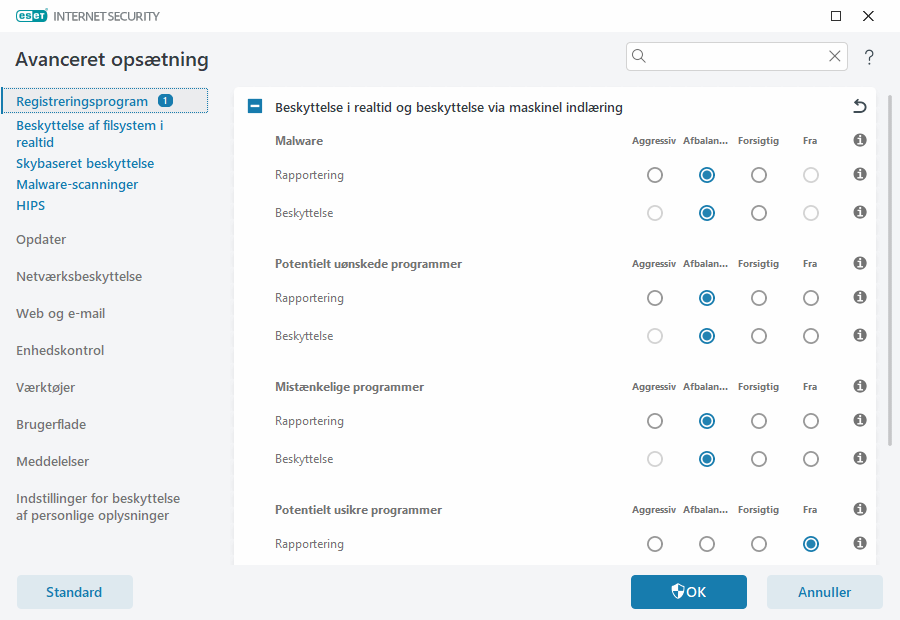900x620 pixels.
Task: Set Malware Rapportering to Aggressiv
Action: pyautogui.click(x=655, y=175)
